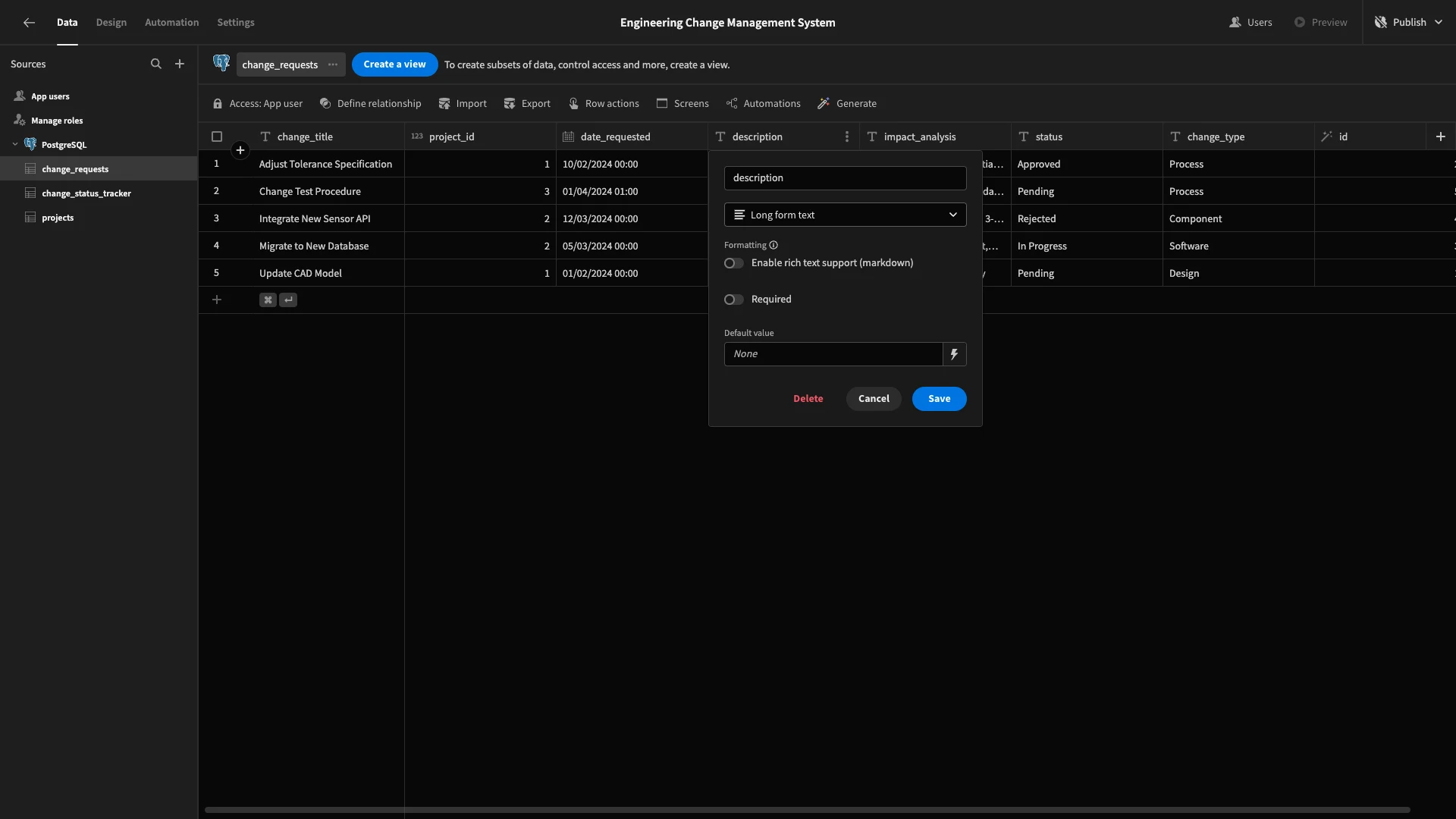
Task: Switch to the Data tab
Action: point(67,23)
